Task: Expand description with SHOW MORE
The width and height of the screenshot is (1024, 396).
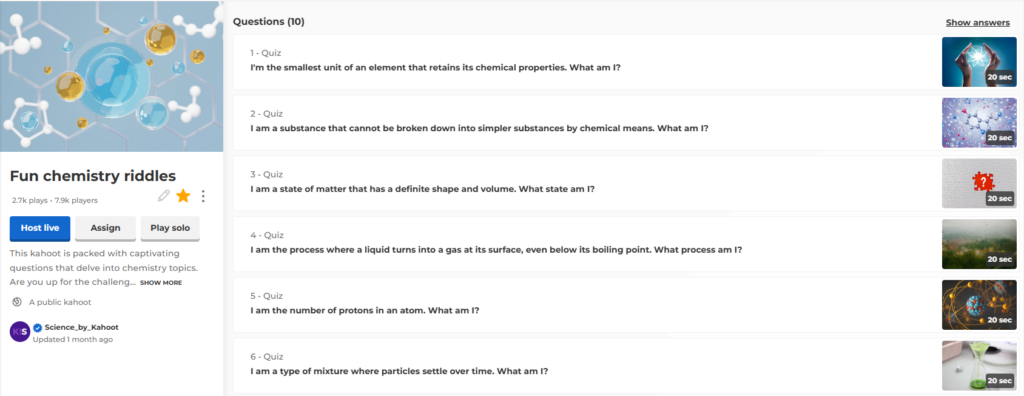Action: 161,283
